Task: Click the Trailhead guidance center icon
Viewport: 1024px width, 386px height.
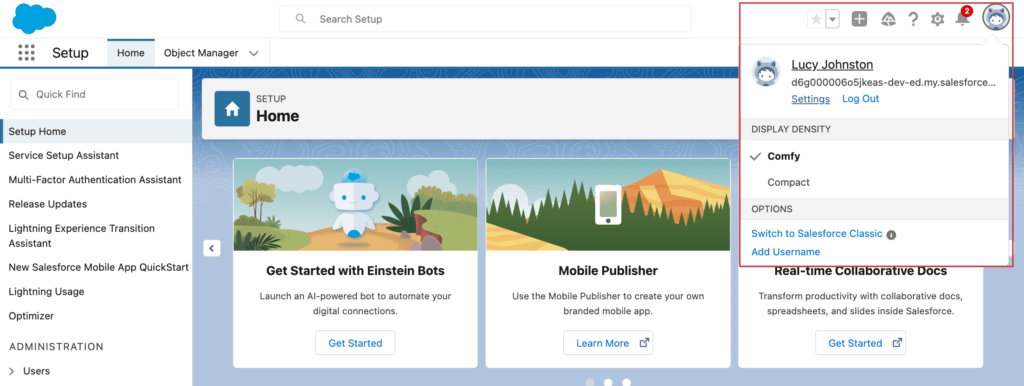Action: 888,20
